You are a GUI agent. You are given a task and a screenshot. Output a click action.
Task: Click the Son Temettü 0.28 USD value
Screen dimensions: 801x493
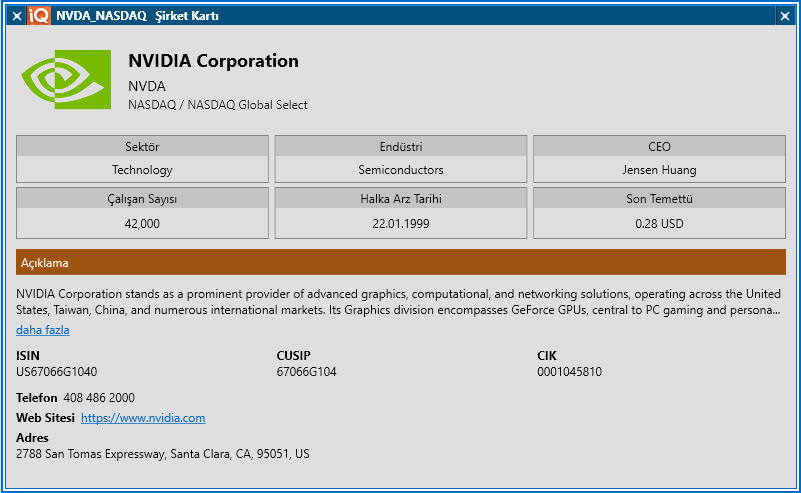659,224
